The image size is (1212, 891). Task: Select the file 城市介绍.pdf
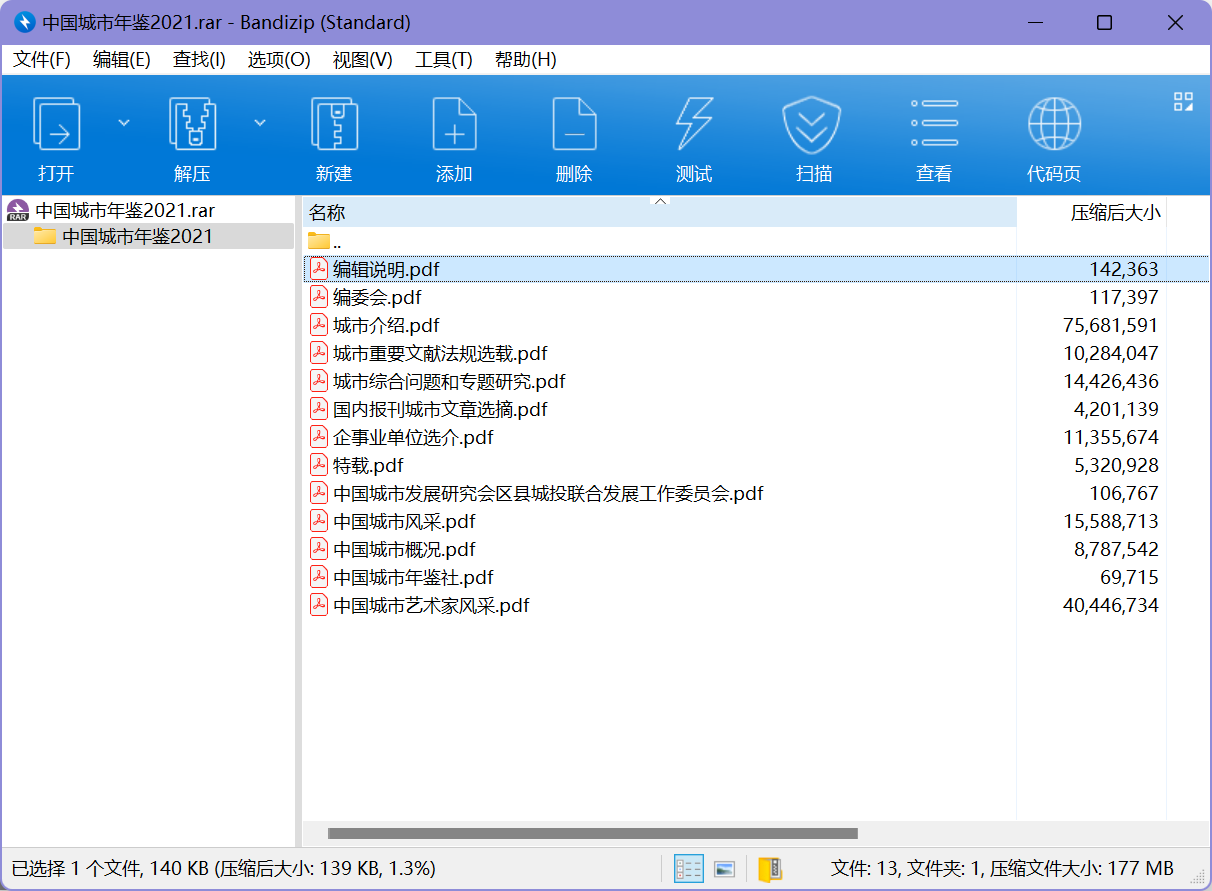(386, 325)
